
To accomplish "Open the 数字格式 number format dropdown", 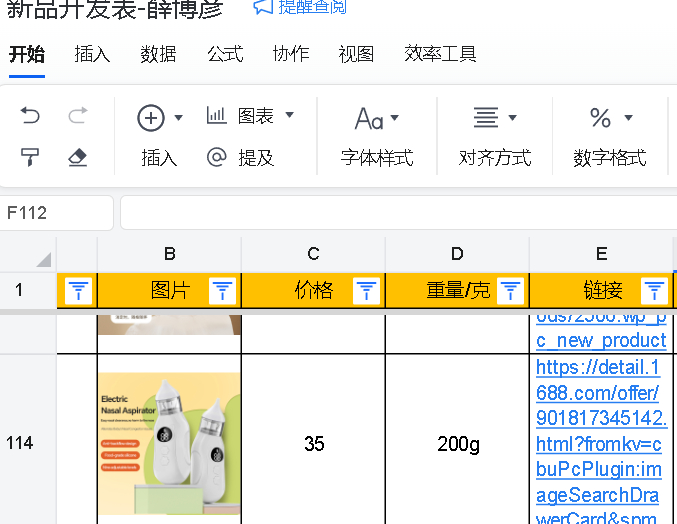I will click(x=610, y=119).
